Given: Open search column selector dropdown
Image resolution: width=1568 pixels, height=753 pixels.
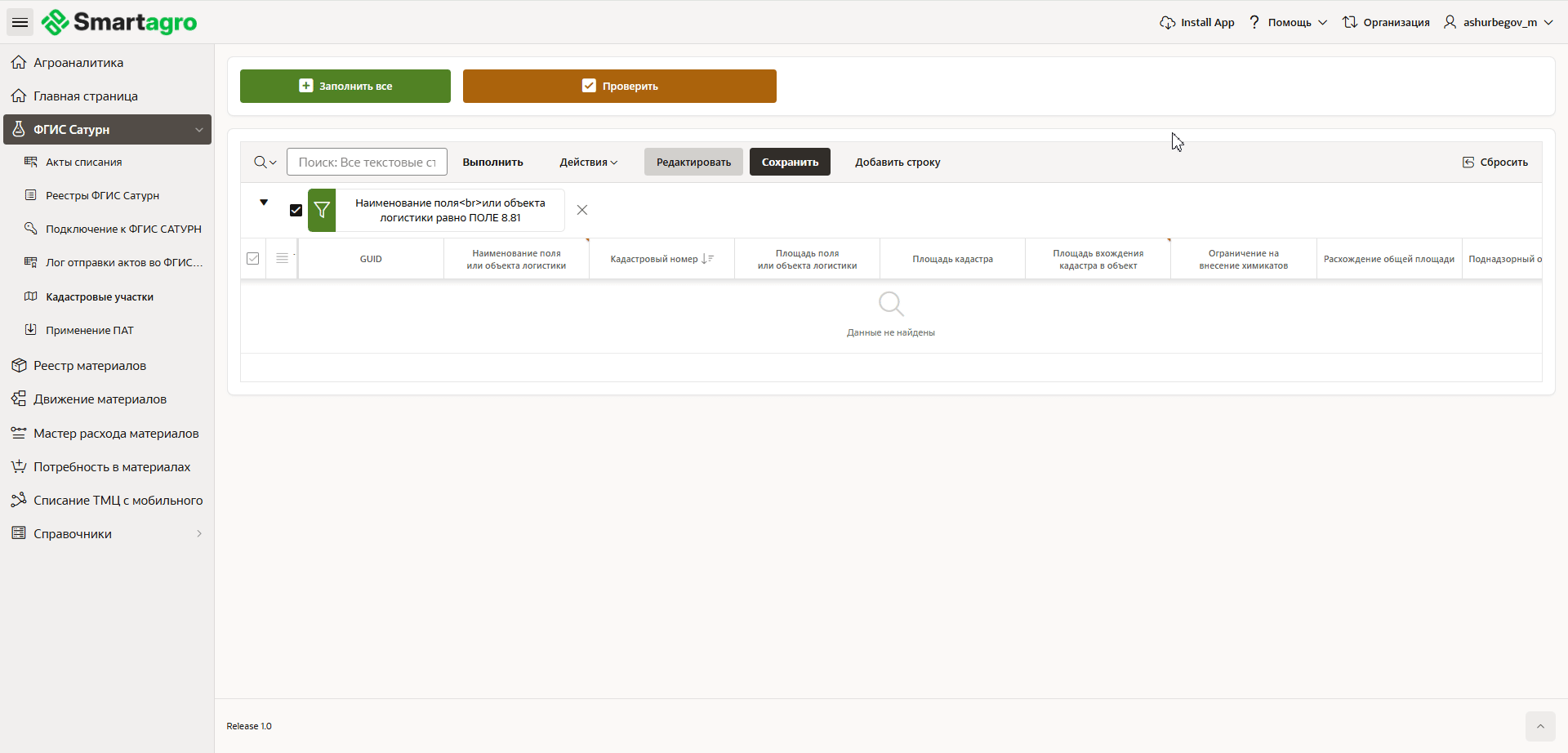Looking at the screenshot, I should click(x=265, y=163).
